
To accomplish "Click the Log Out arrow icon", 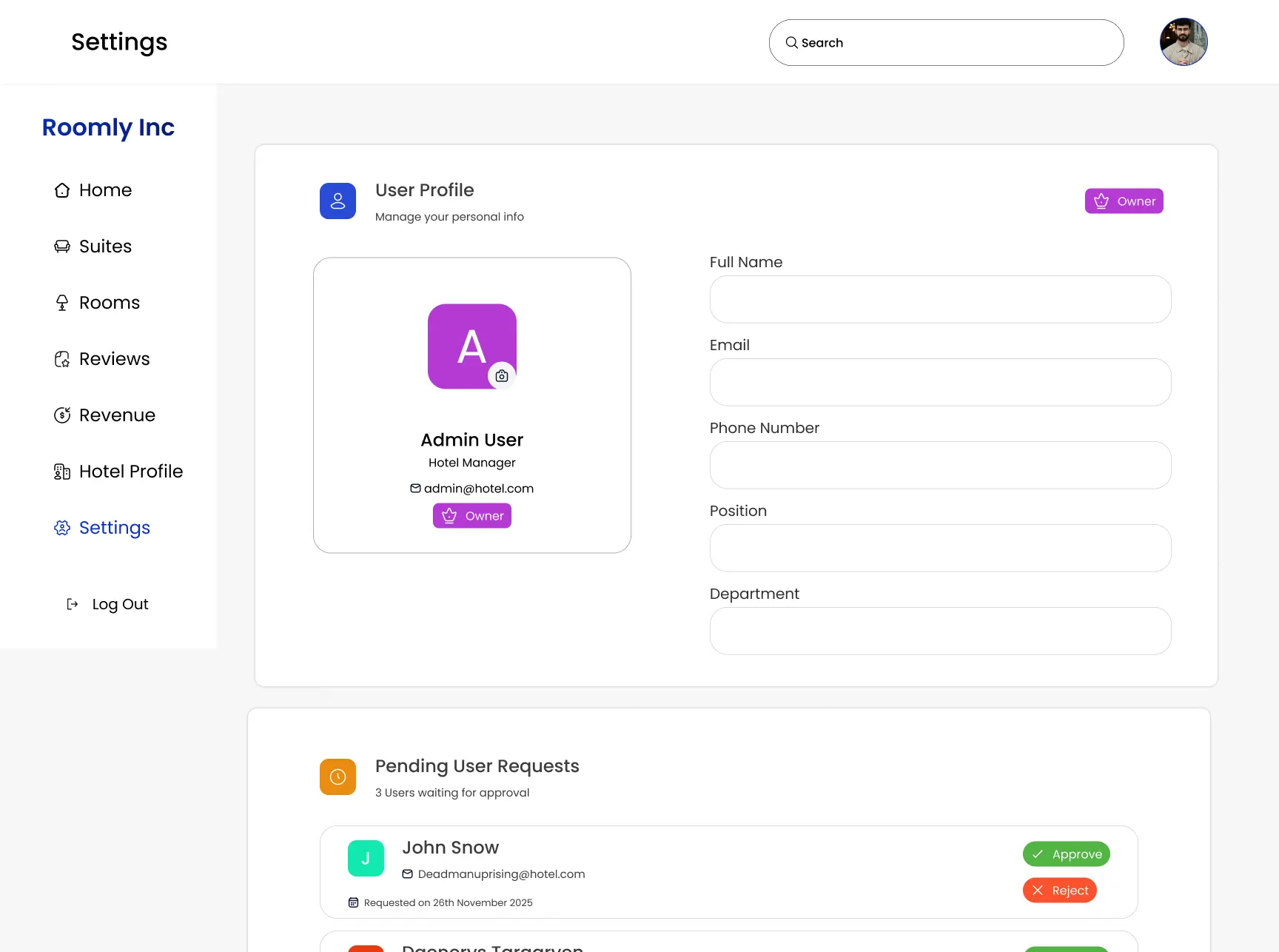I will pyautogui.click(x=73, y=604).
